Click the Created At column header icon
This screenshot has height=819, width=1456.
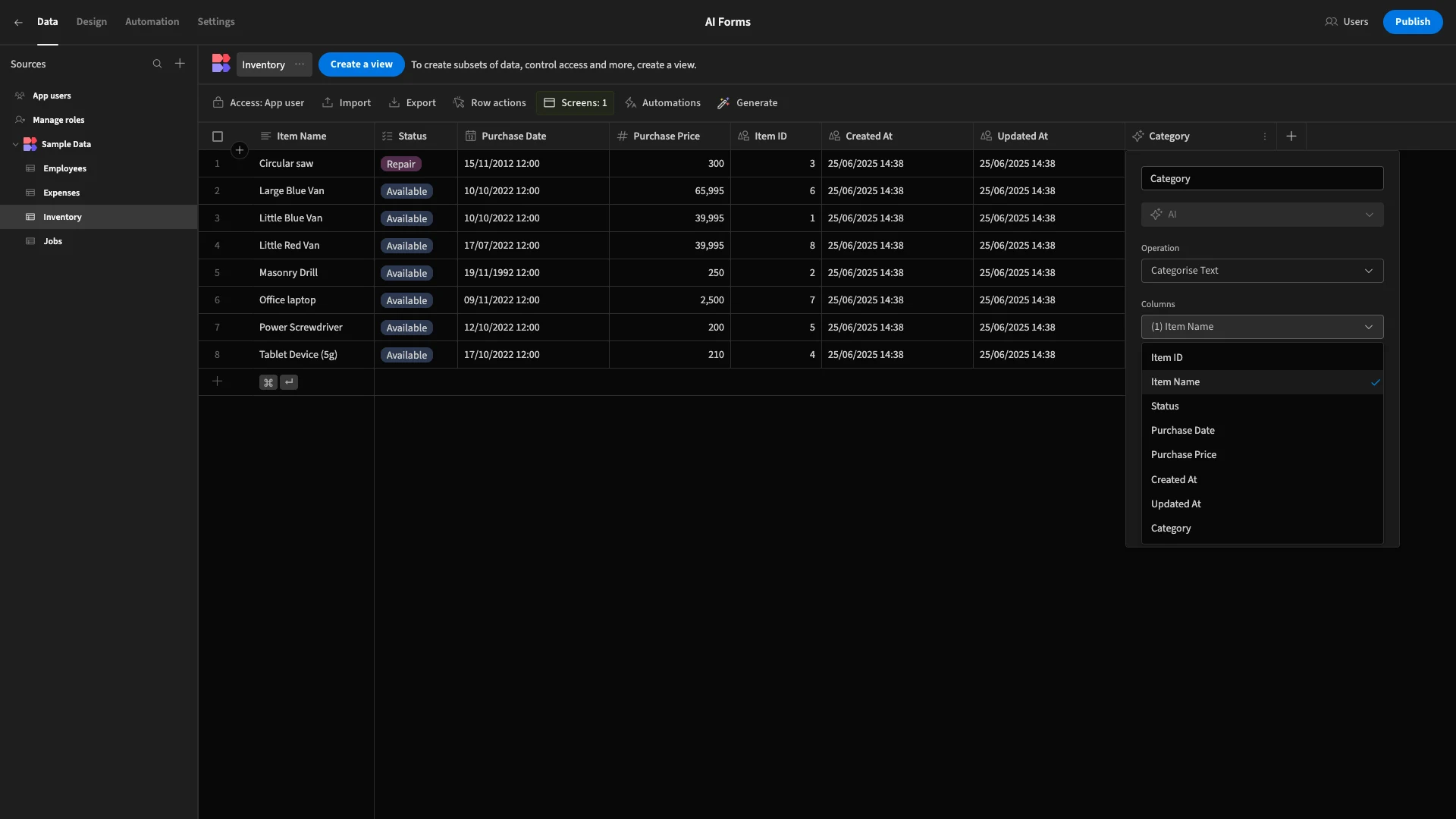(x=834, y=136)
